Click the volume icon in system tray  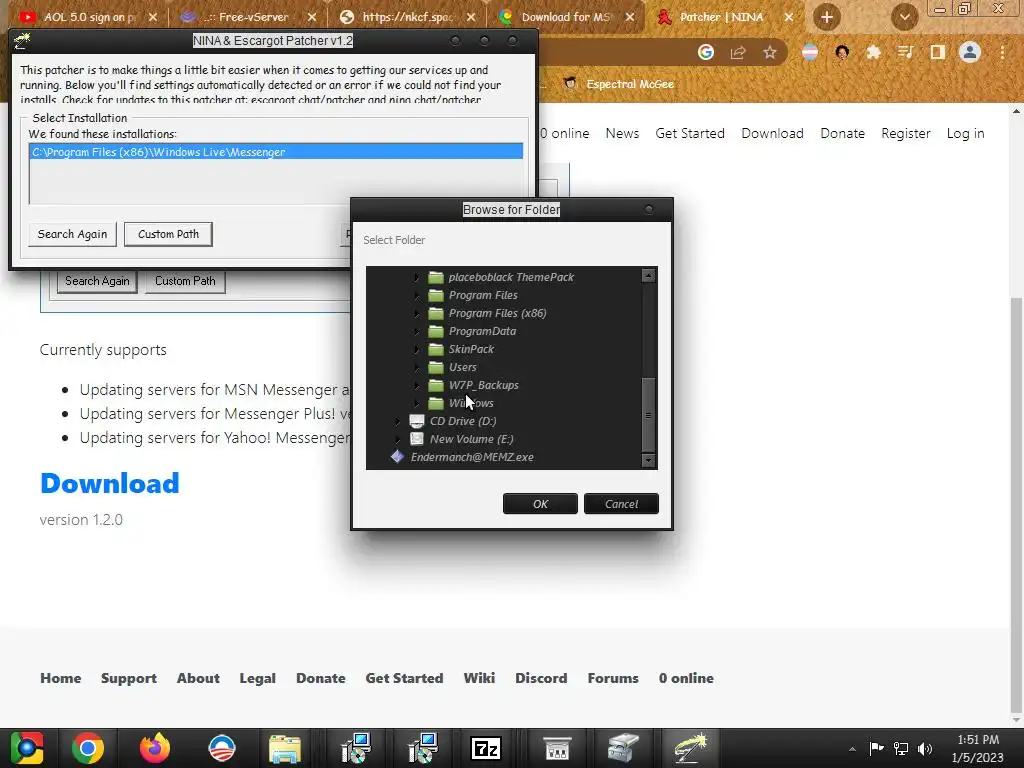tap(925, 748)
